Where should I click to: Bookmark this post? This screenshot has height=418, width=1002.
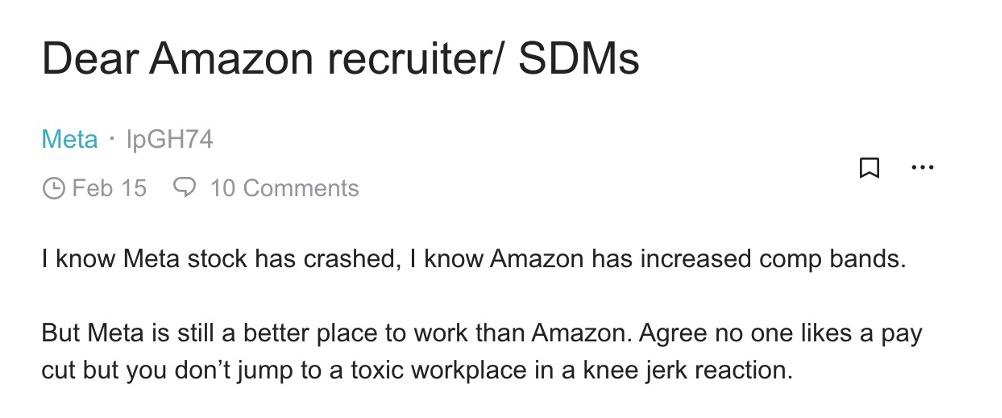coord(869,168)
